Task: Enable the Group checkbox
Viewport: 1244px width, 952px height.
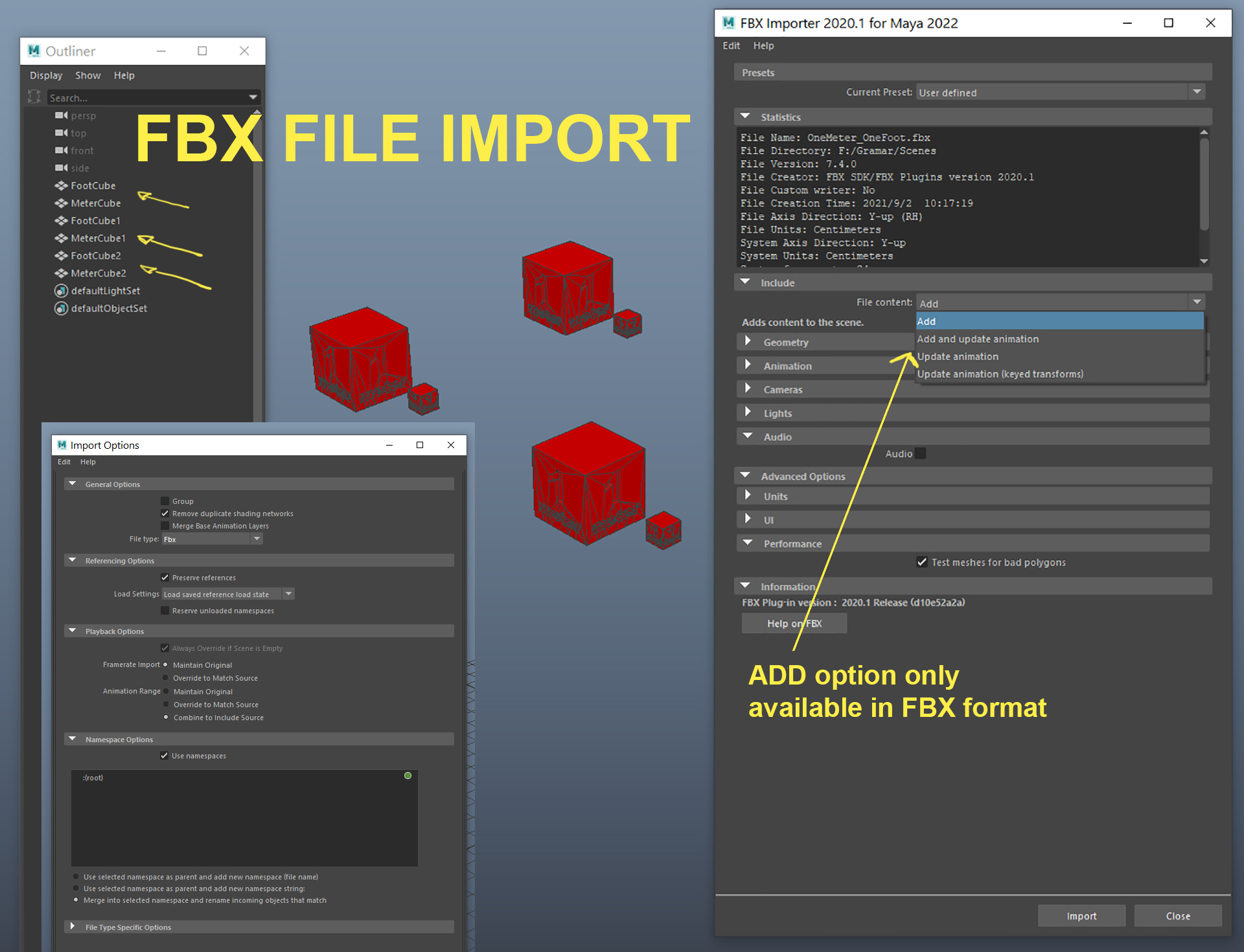Action: 165,501
